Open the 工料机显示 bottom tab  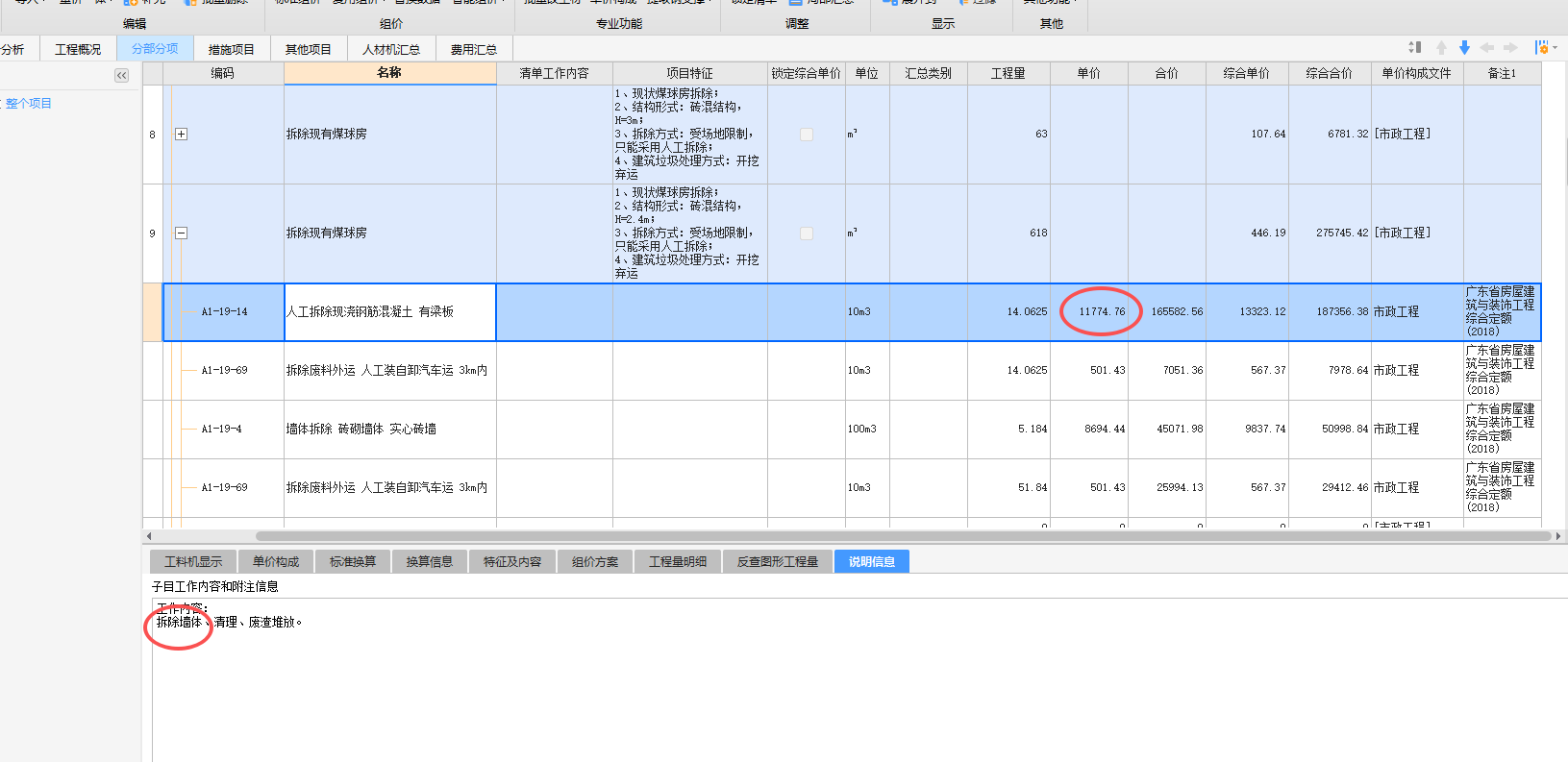pyautogui.click(x=193, y=561)
